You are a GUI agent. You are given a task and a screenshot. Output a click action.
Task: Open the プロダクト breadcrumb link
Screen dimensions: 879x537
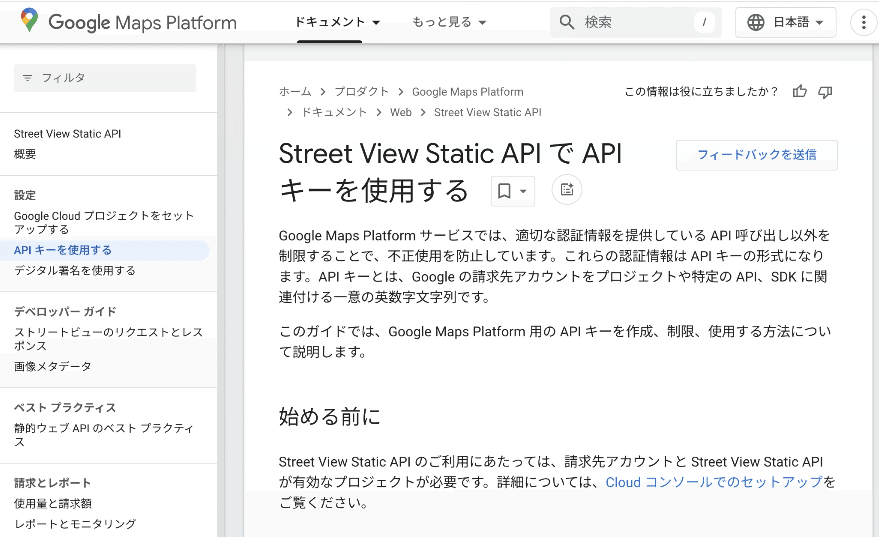coord(362,92)
